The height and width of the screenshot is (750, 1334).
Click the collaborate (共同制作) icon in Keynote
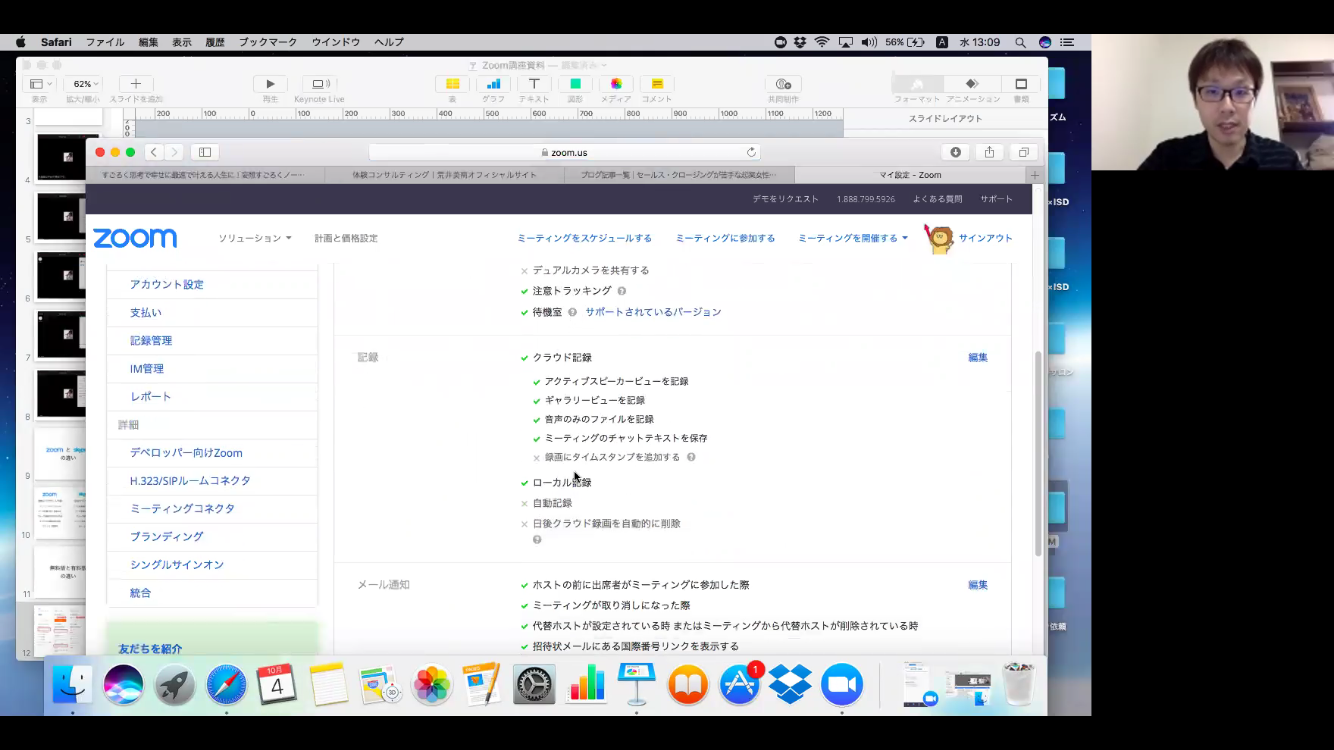click(783, 84)
